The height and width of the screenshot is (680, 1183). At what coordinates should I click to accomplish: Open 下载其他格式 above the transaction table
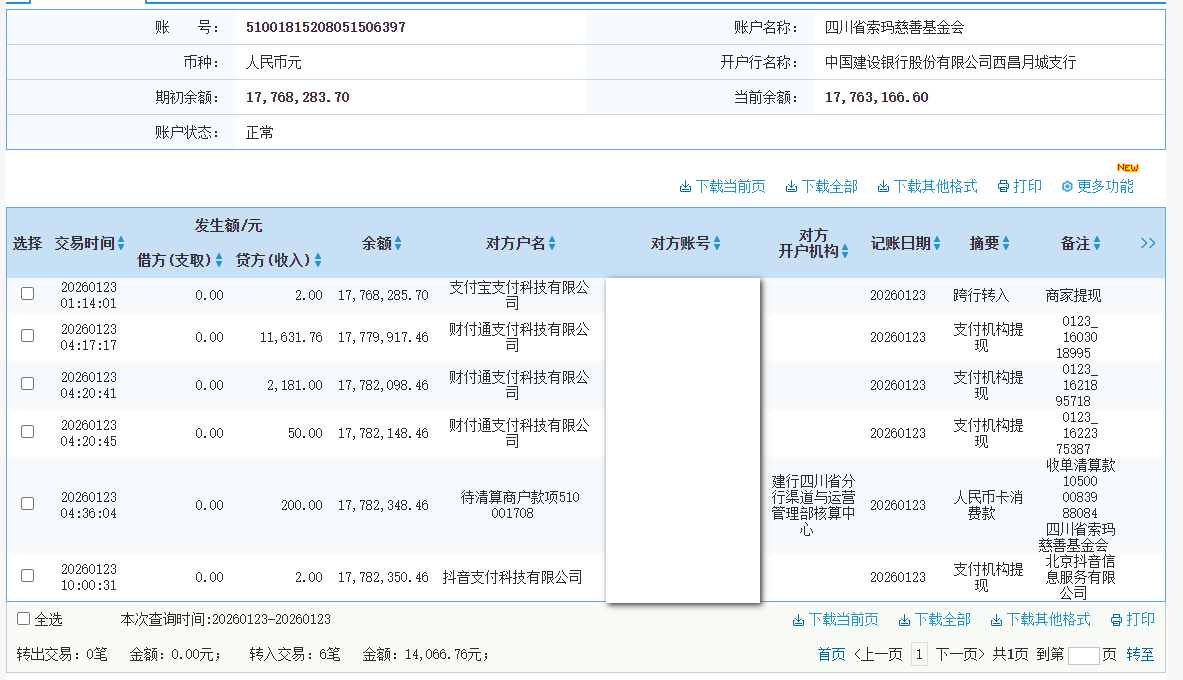coord(929,186)
